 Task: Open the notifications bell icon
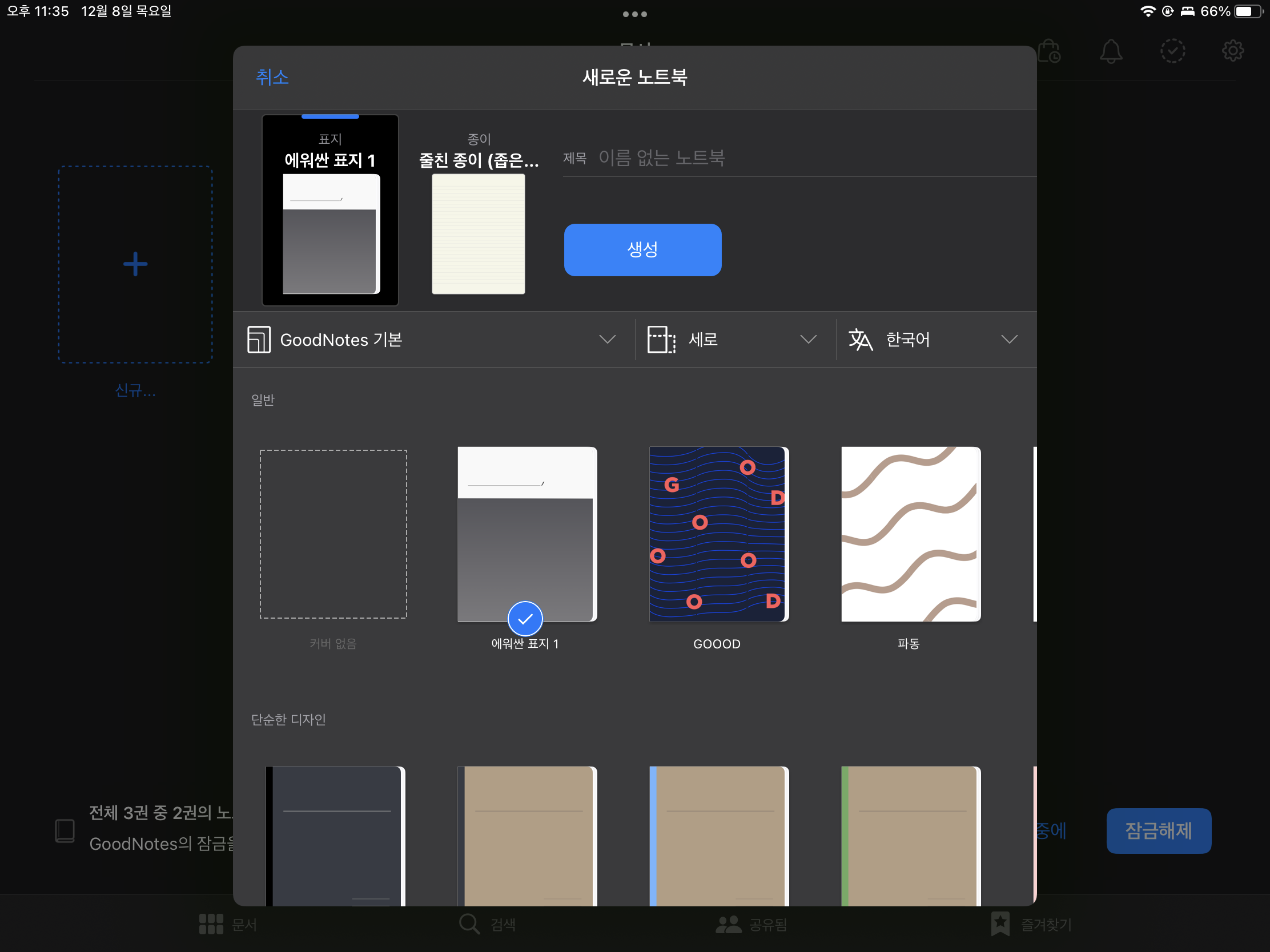click(1110, 51)
